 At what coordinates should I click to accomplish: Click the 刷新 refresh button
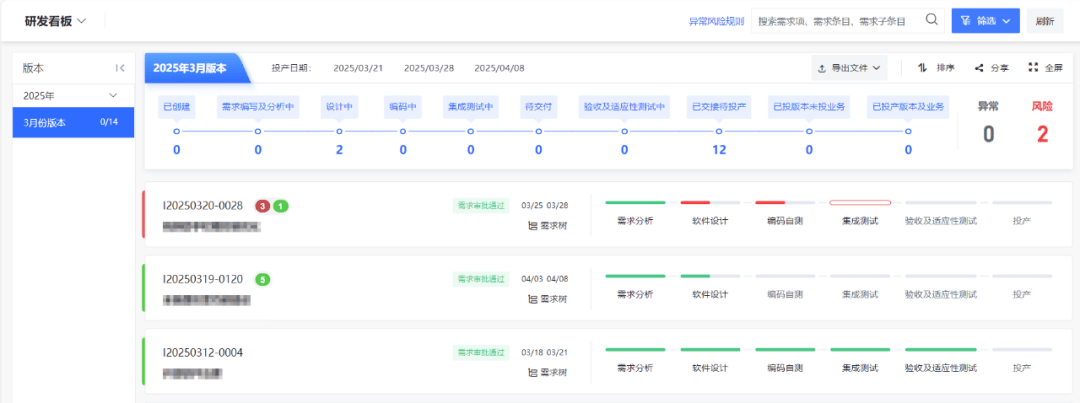tap(1044, 21)
